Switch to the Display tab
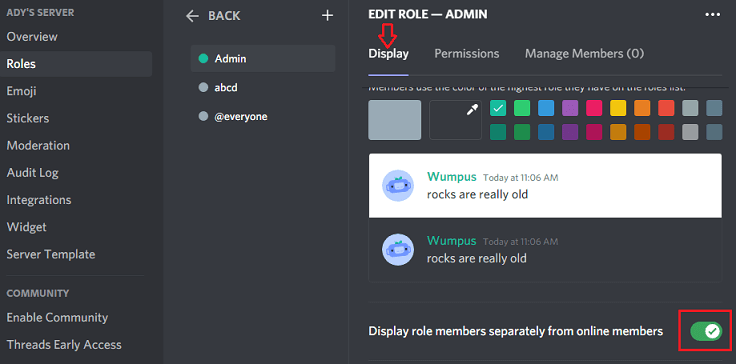736x364 pixels. click(388, 54)
